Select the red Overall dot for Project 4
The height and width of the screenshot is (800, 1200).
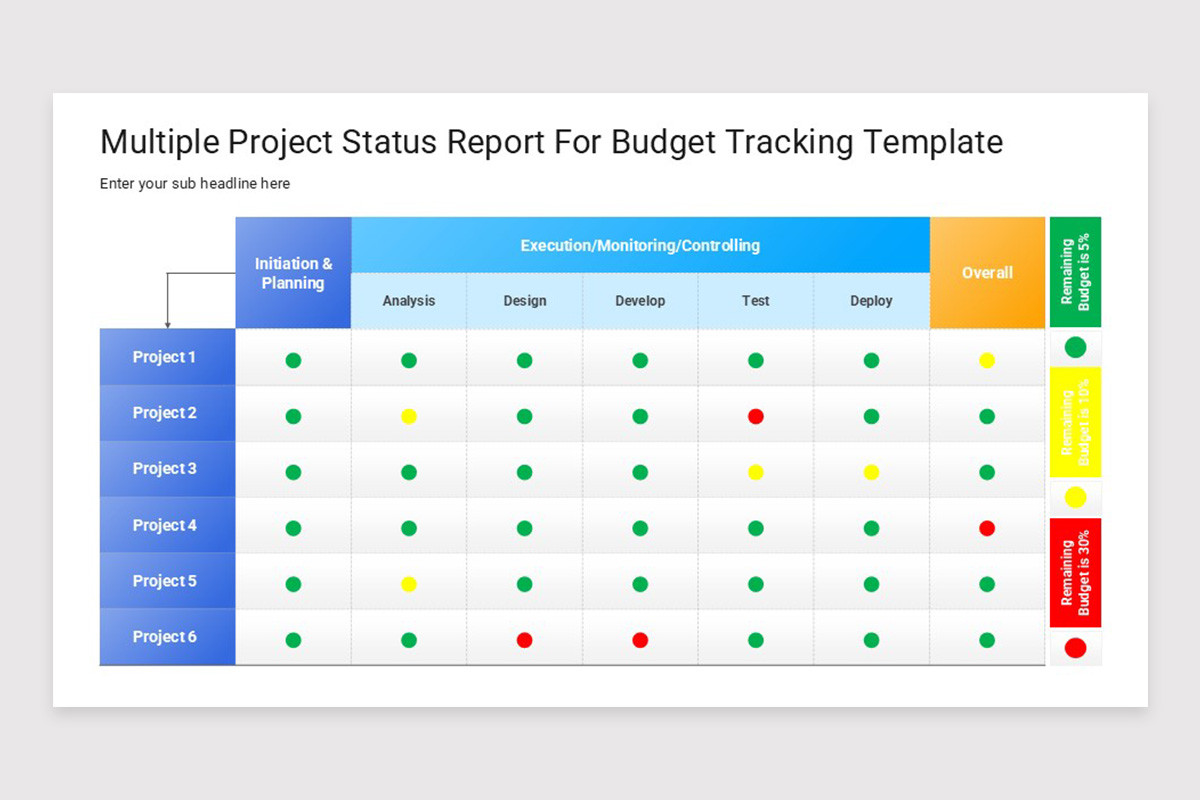[988, 525]
